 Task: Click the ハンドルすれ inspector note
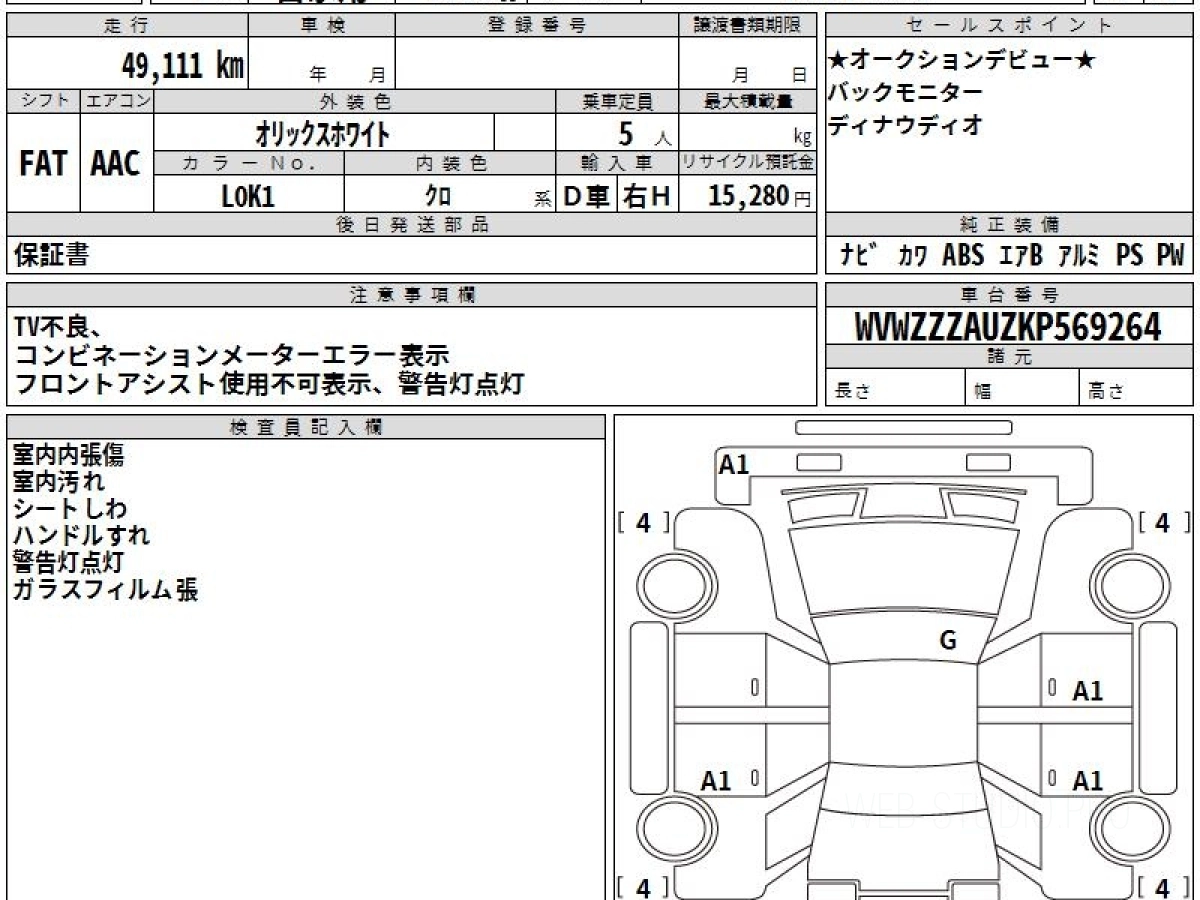[81, 536]
